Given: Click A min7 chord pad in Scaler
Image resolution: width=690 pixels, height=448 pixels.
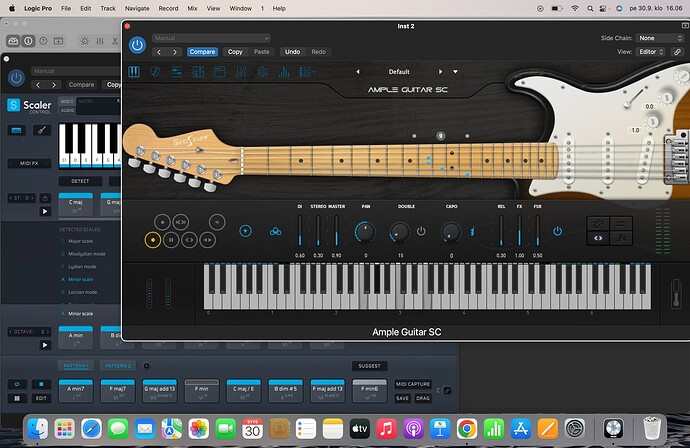Looking at the screenshot, I should tap(76, 391).
